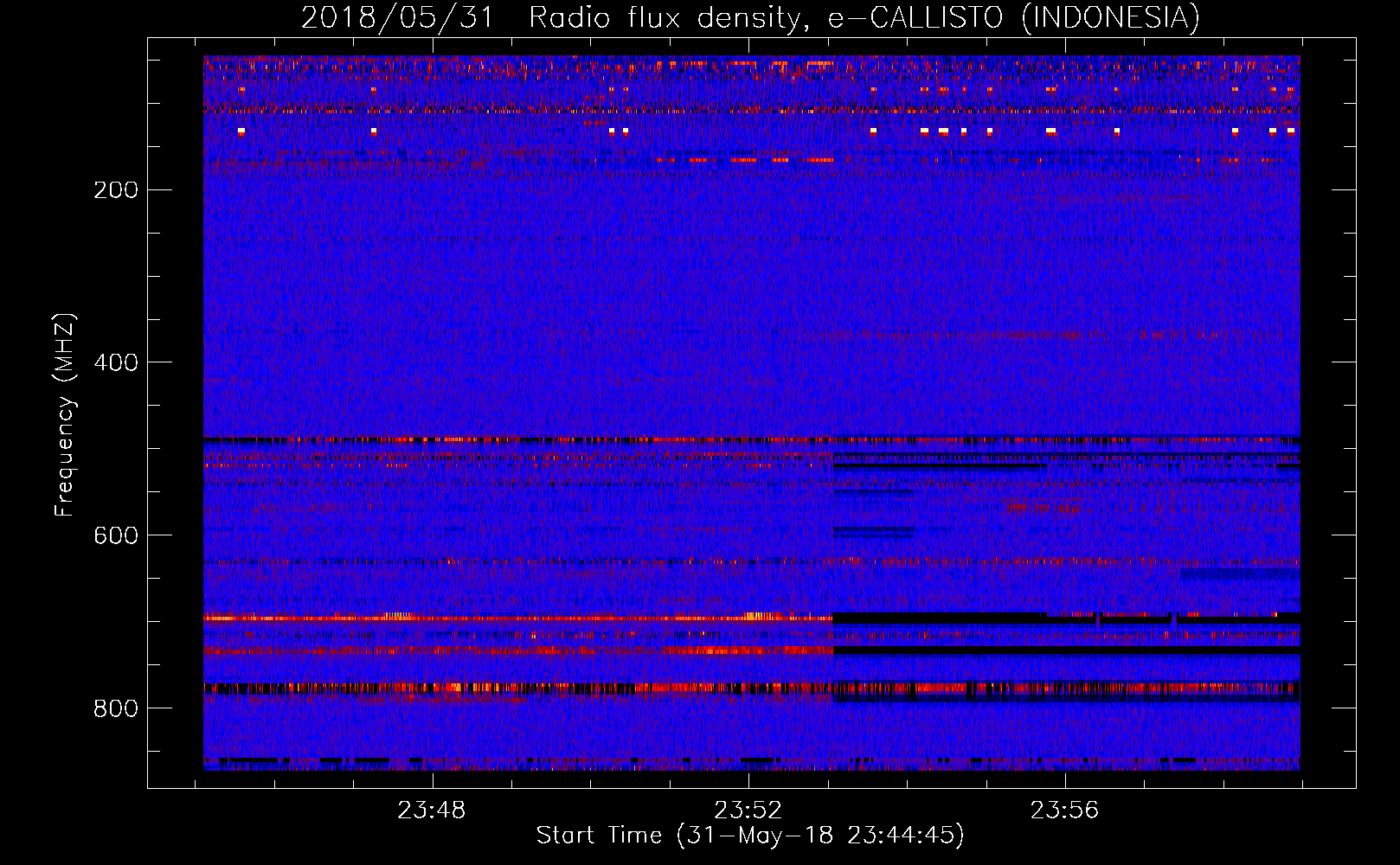The height and width of the screenshot is (865, 1400).
Task: Click the plot title '2018/05/31 Radio flux density'
Action: (750, 17)
